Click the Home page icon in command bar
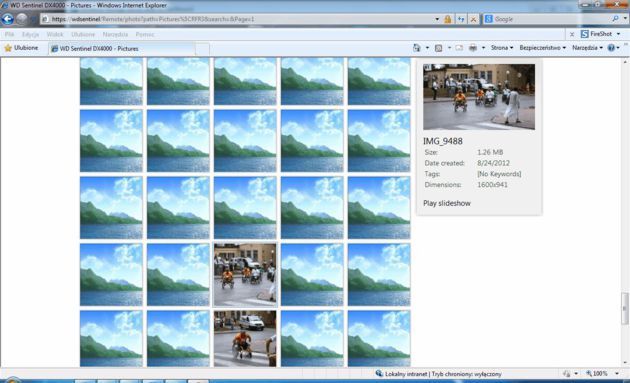Screen dimensions: 630x383 [x=417, y=48]
